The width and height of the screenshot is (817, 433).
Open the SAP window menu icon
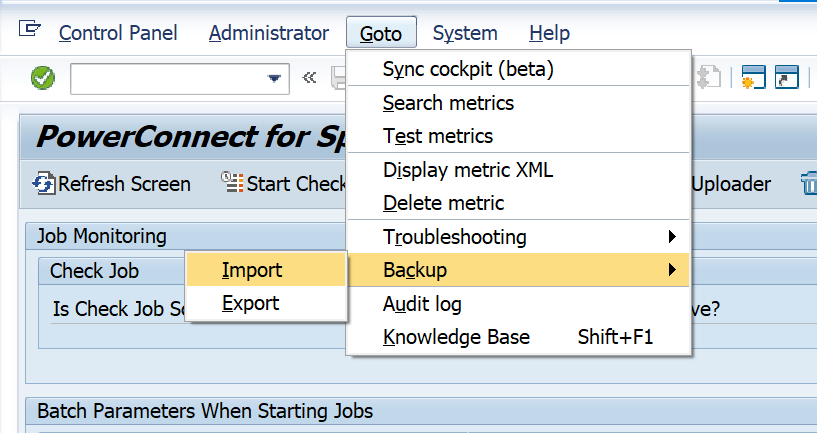29,30
